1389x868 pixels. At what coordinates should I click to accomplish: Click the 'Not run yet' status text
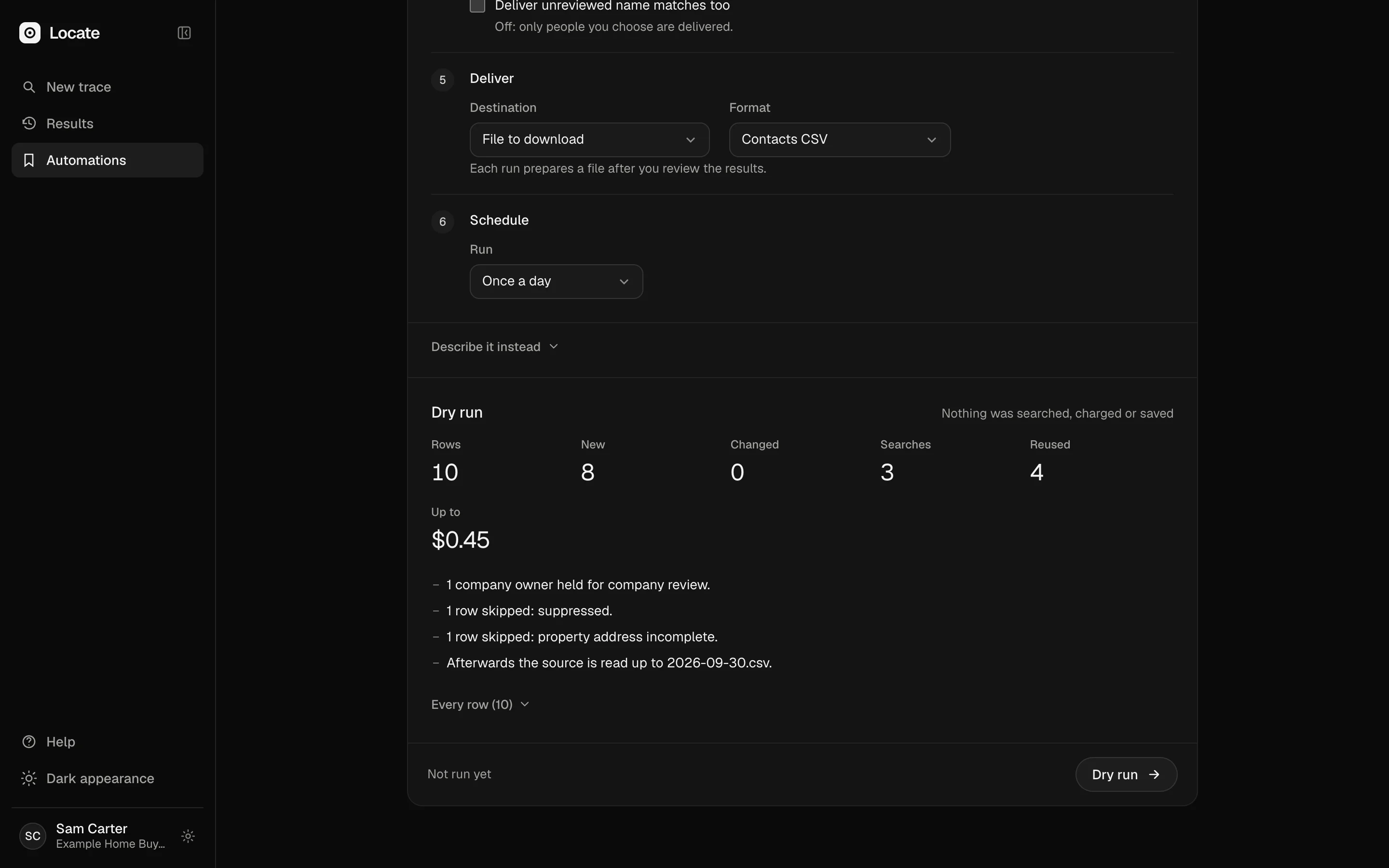click(x=459, y=774)
